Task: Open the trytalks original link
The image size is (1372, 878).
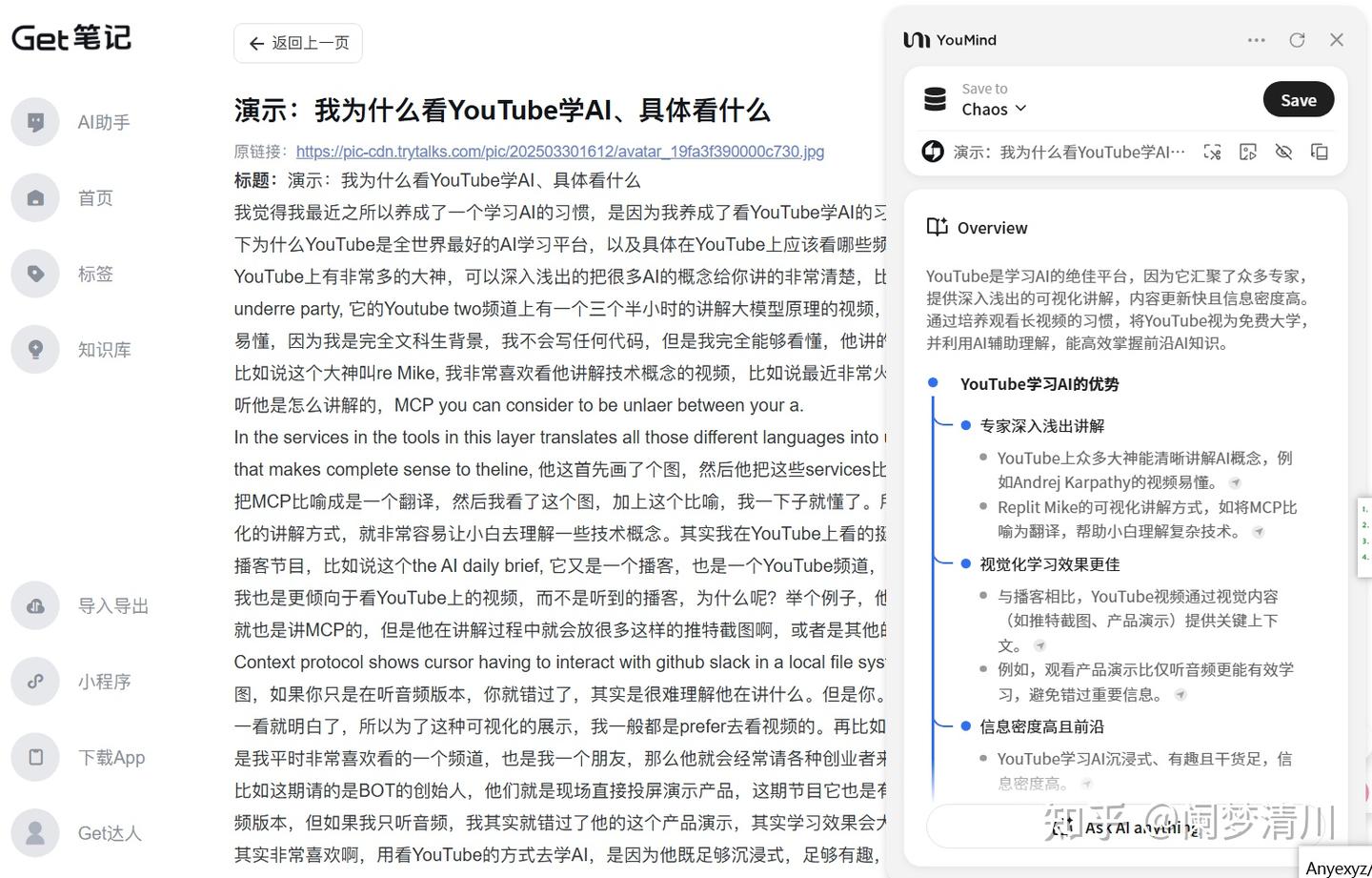Action: [x=559, y=151]
